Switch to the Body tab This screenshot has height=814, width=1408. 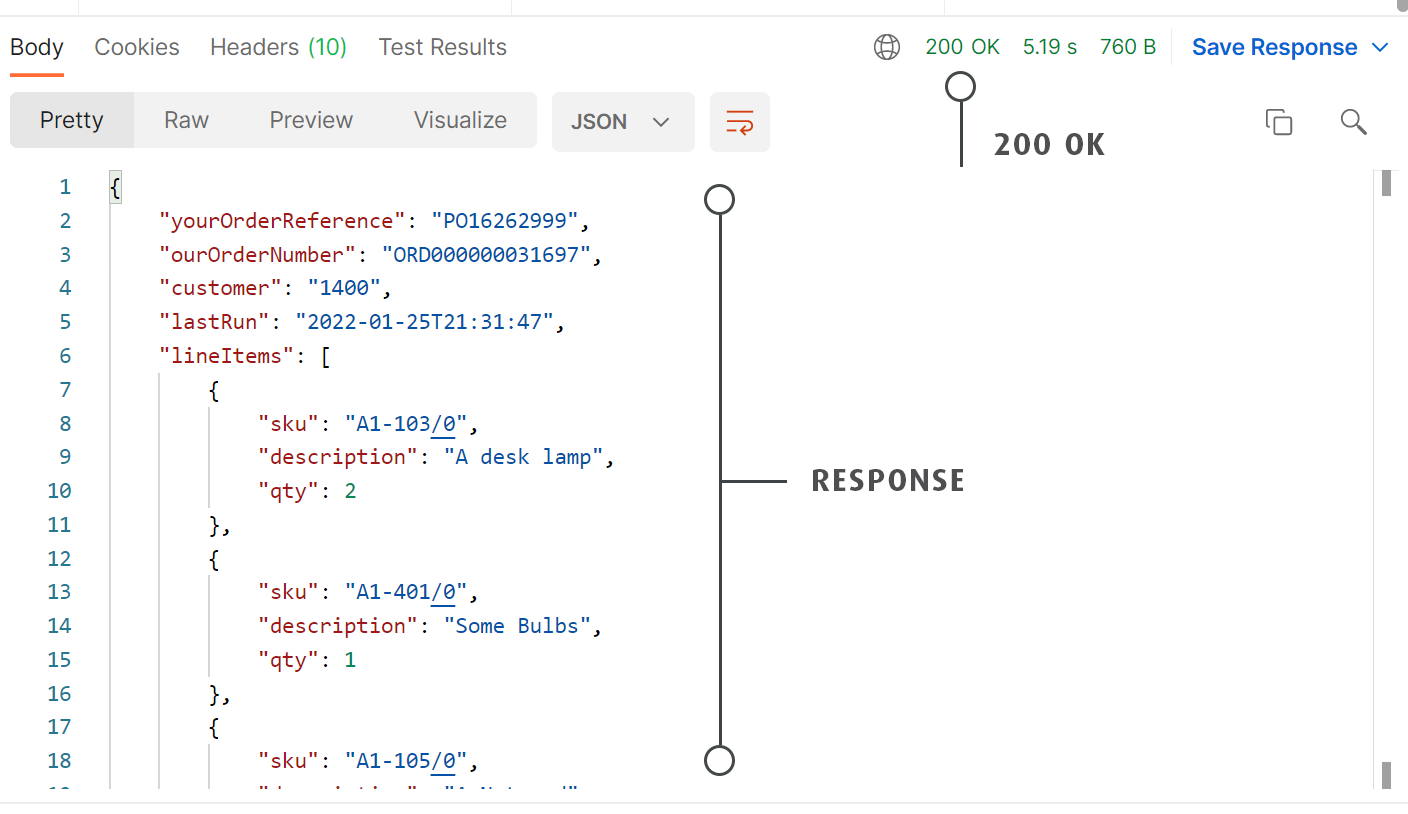tap(37, 47)
